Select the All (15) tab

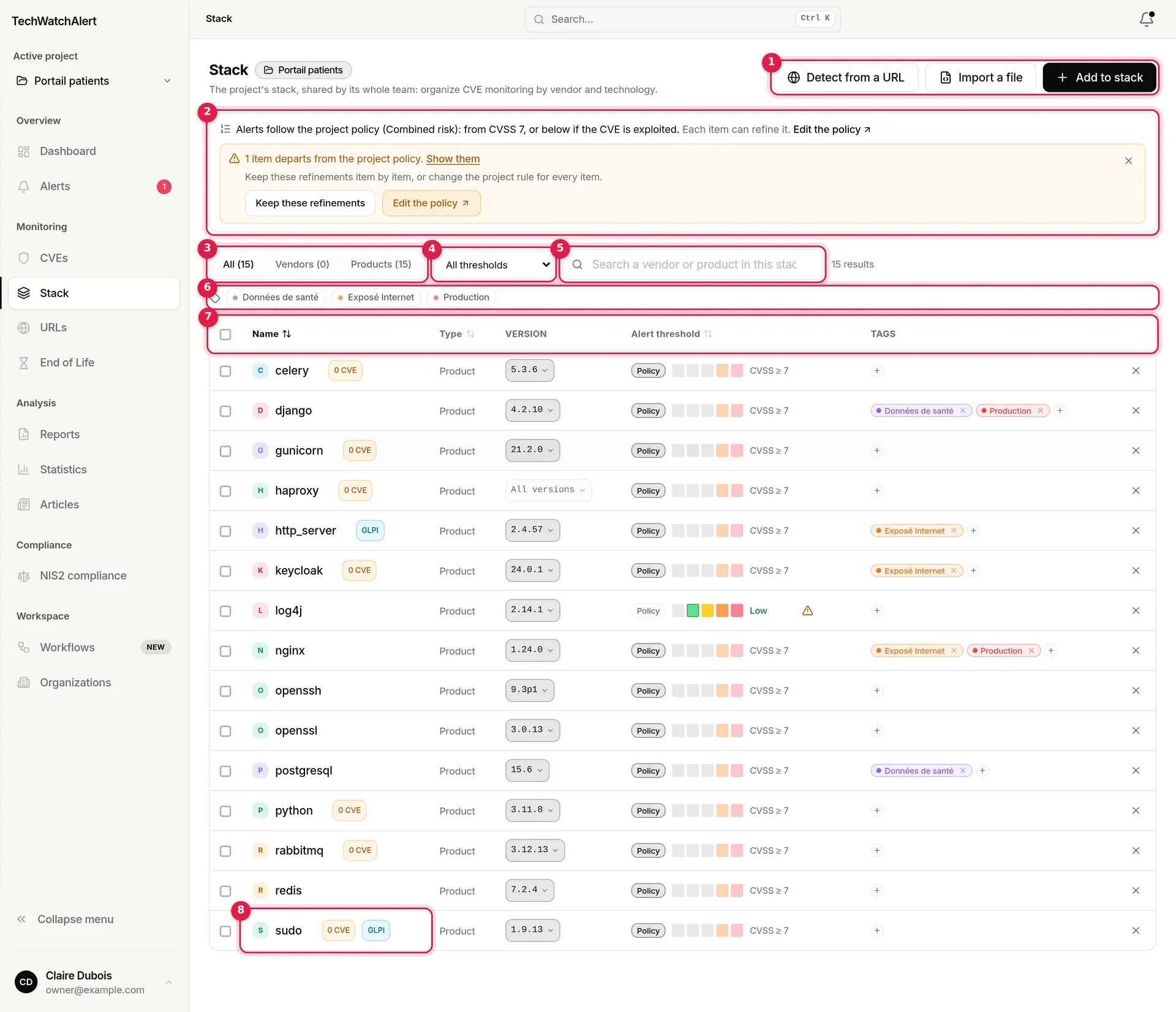238,264
